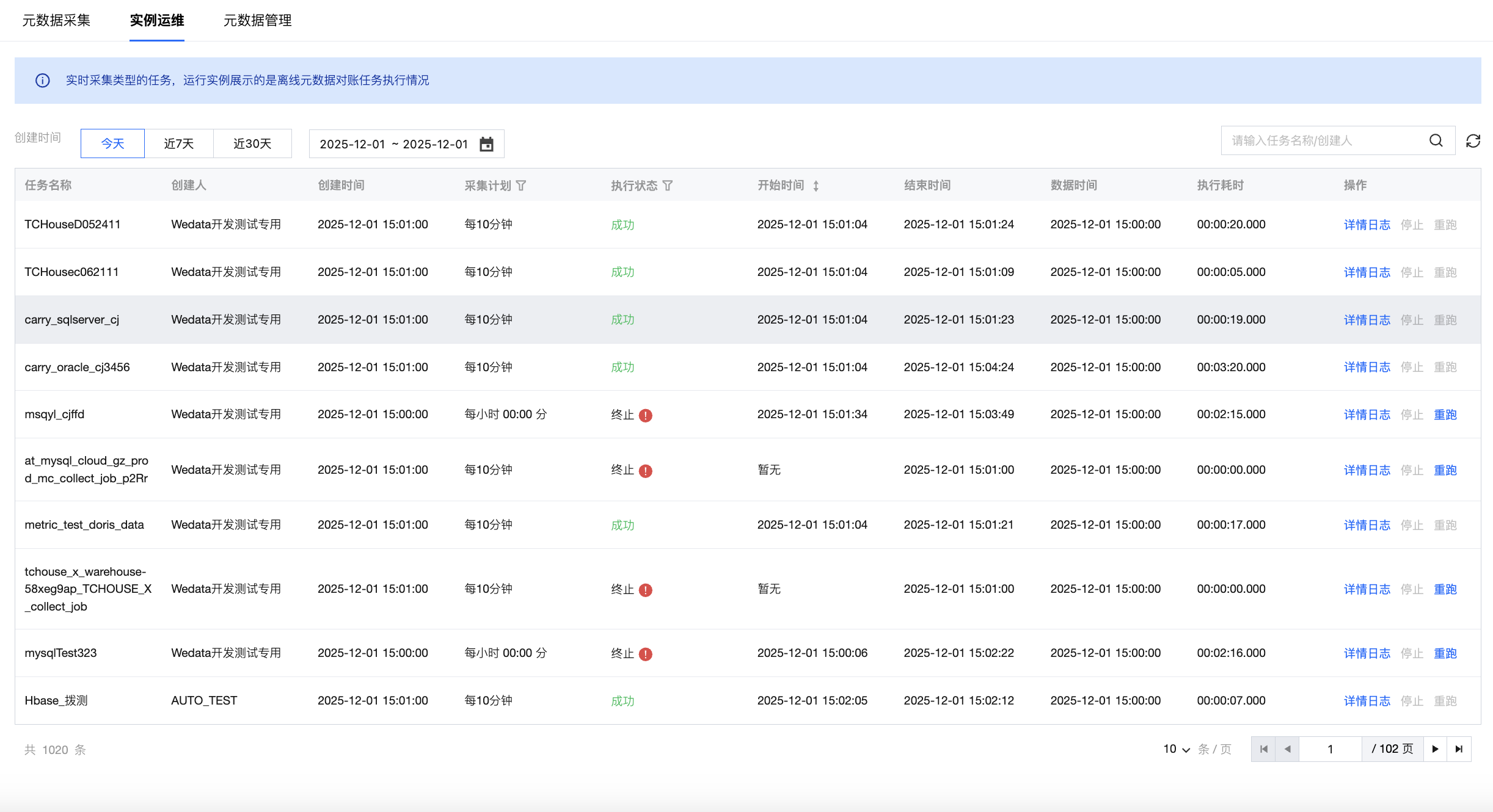Select the 近7天 time range option

(x=178, y=143)
